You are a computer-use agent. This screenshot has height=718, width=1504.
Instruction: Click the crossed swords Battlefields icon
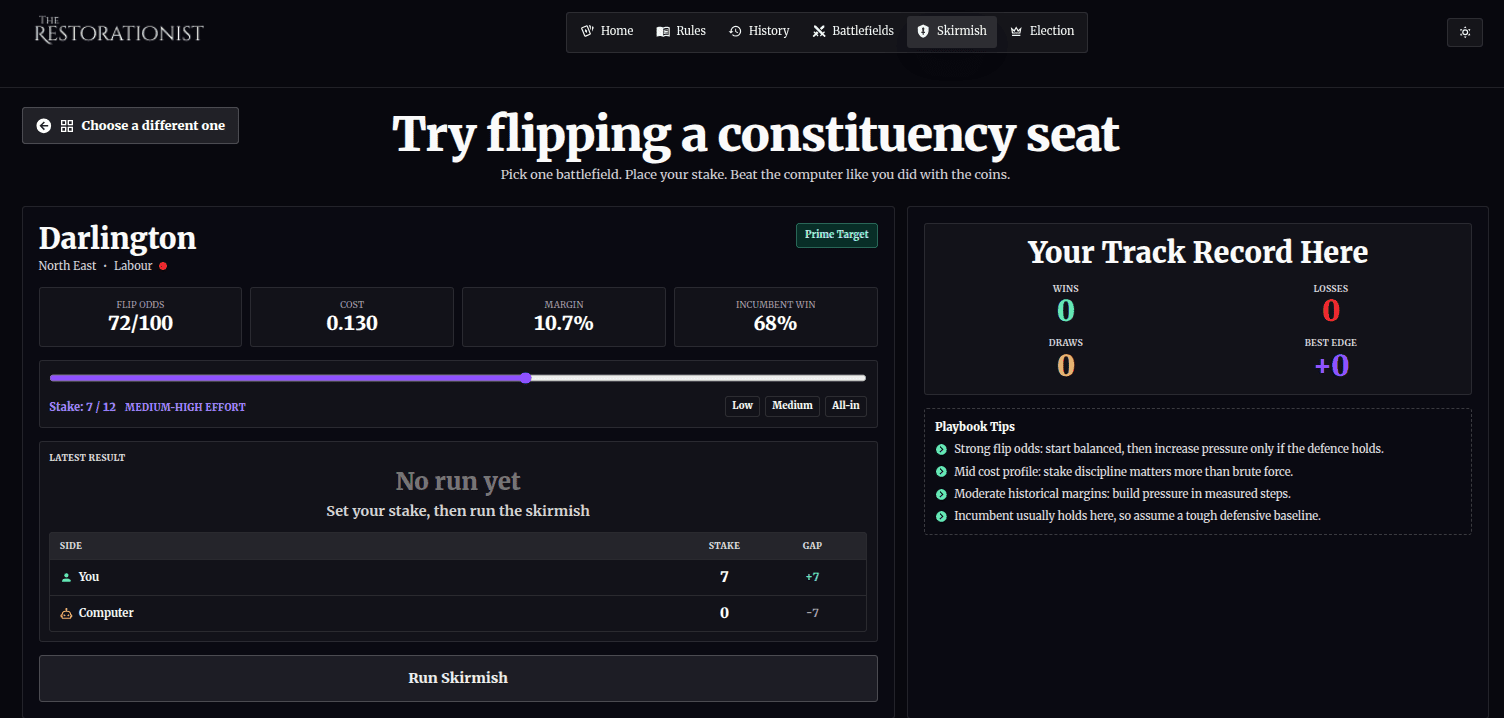pos(819,31)
